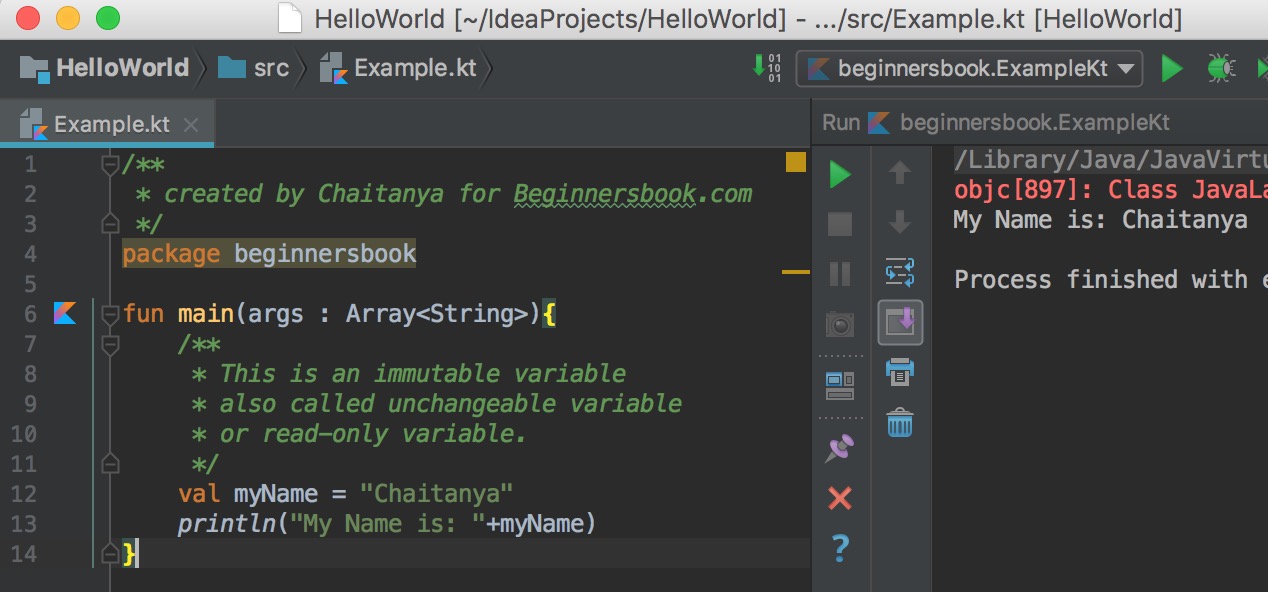Pin the Run tool window
The image size is (1268, 592).
(840, 448)
